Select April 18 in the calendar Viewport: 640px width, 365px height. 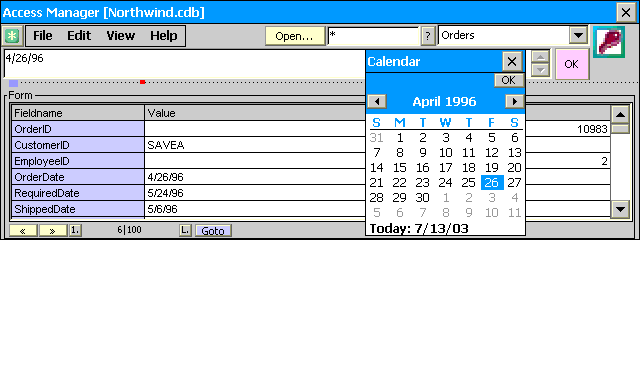pyautogui.click(x=469, y=167)
